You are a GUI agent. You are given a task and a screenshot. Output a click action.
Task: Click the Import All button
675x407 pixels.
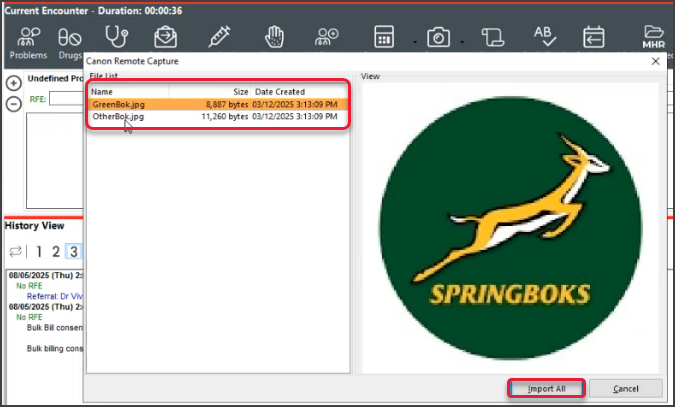point(546,388)
